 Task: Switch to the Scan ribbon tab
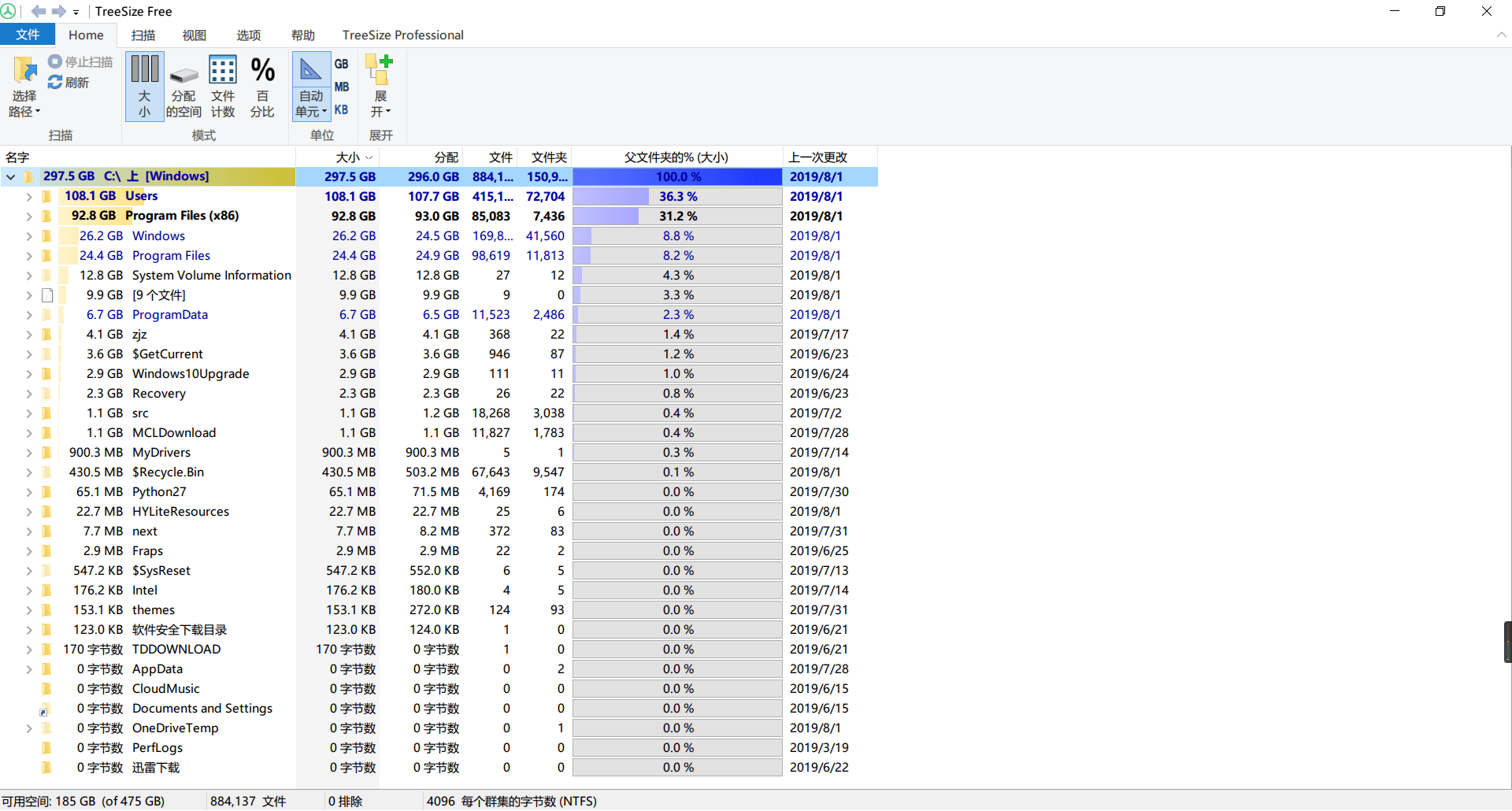coord(143,35)
